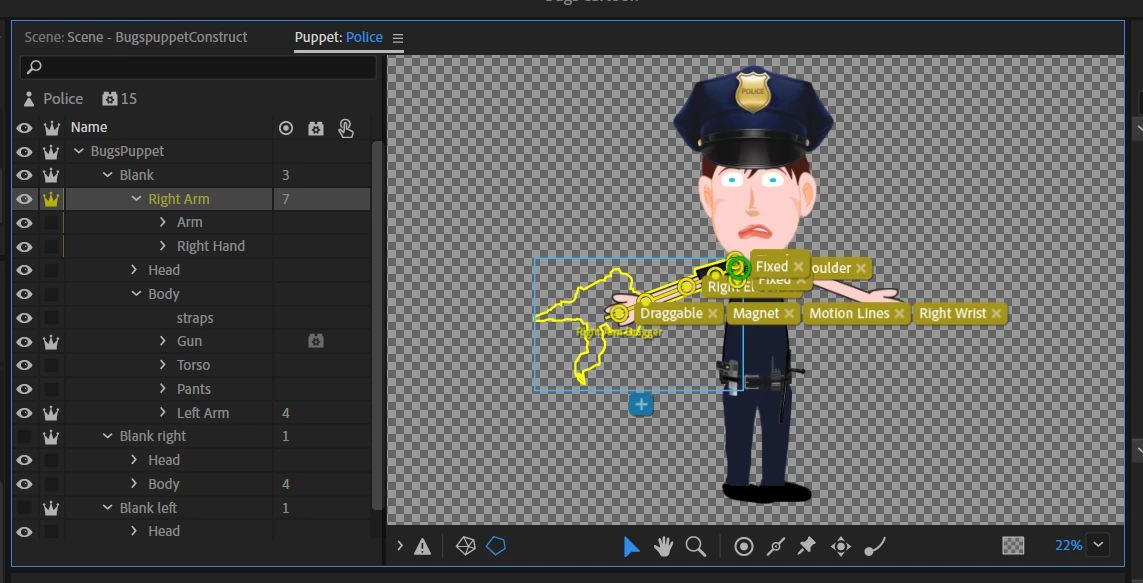
Task: Toggle the checkerboard transparency background
Action: 1013,545
